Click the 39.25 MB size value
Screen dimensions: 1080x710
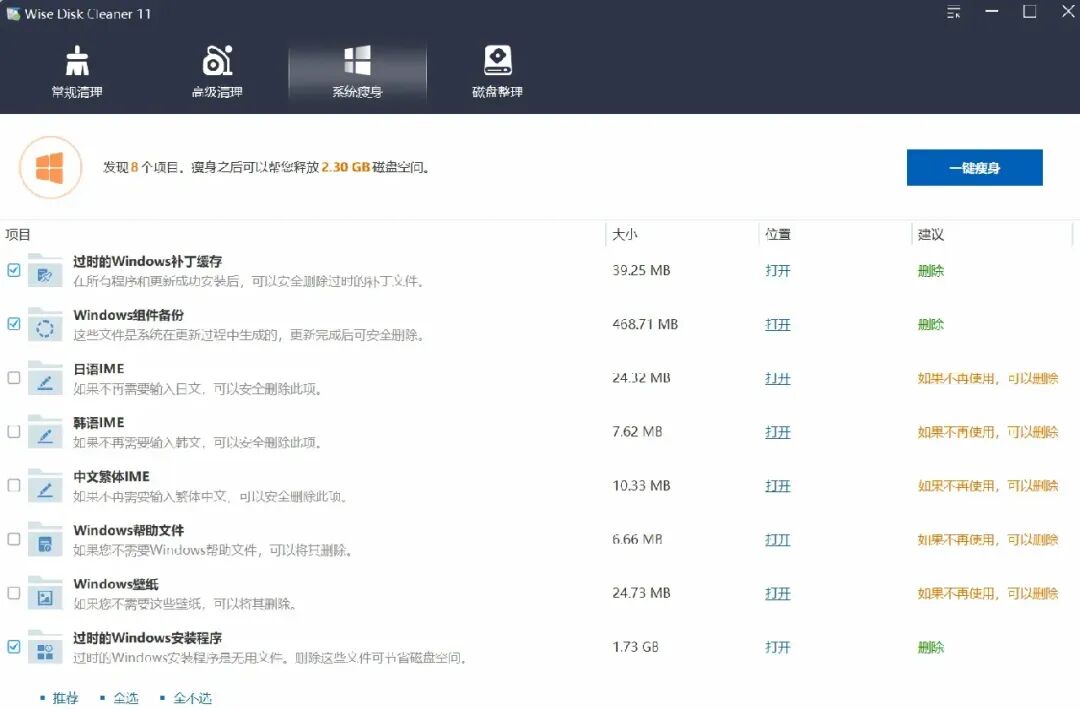[641, 271]
